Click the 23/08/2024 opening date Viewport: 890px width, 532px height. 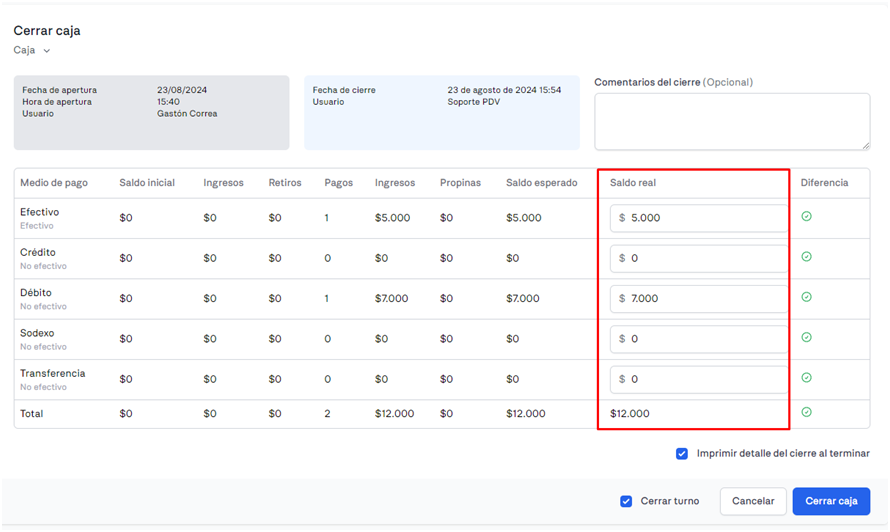pos(182,90)
